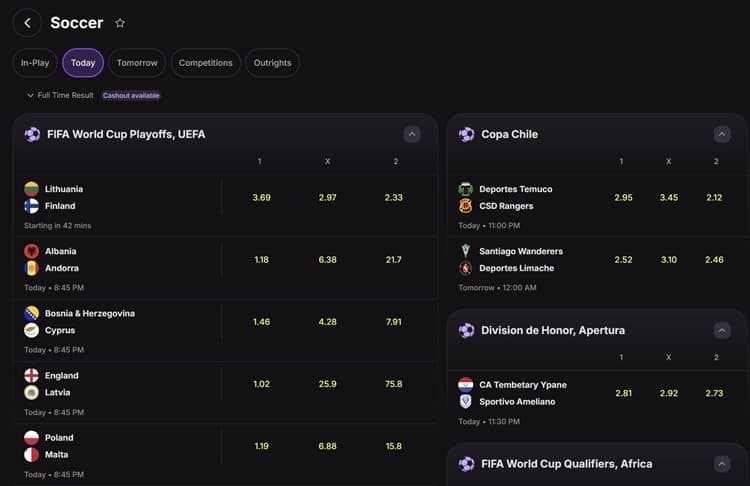Select the In-Play tab
The height and width of the screenshot is (486, 750).
pos(35,63)
